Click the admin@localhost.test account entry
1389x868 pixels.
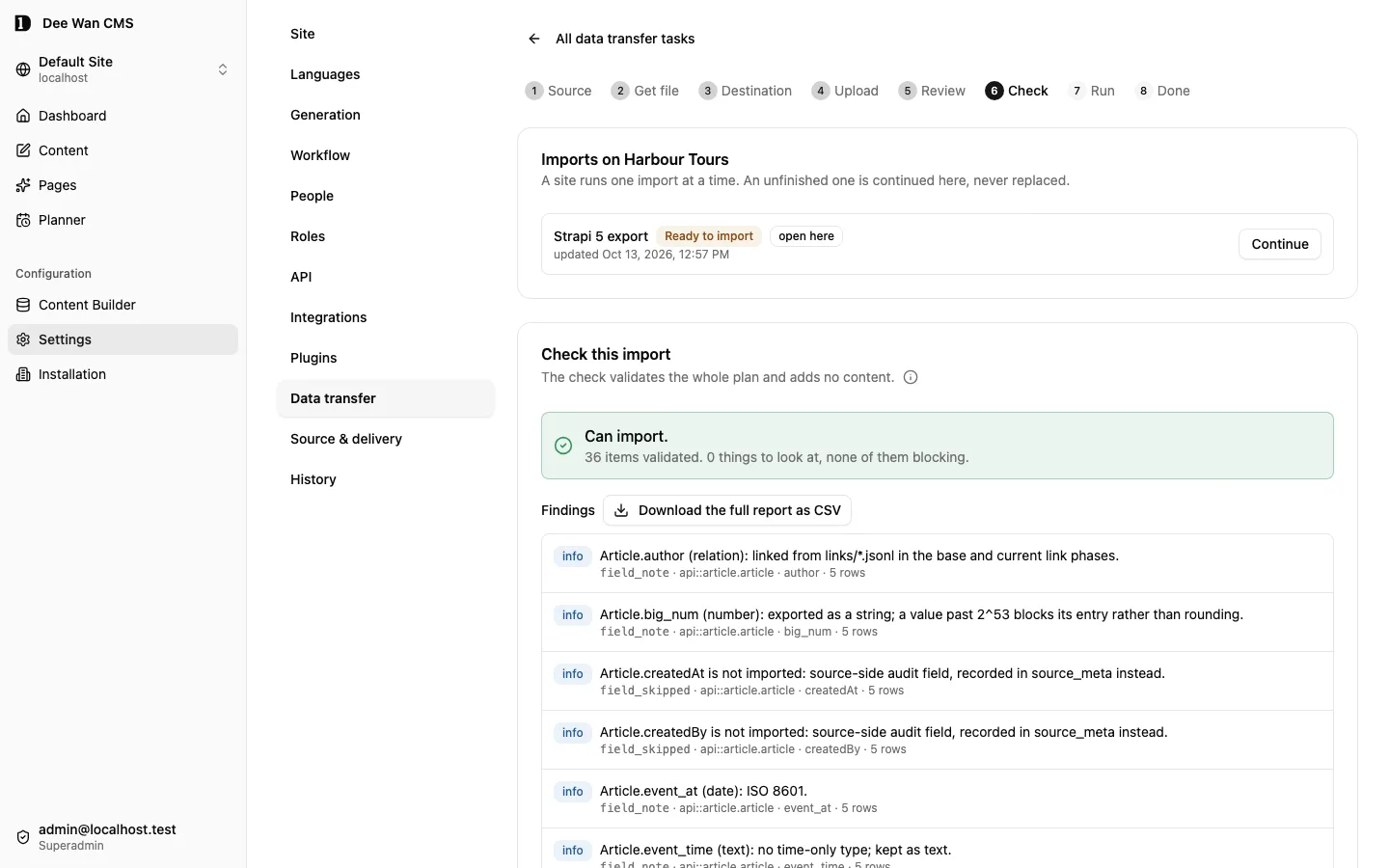pos(123,837)
